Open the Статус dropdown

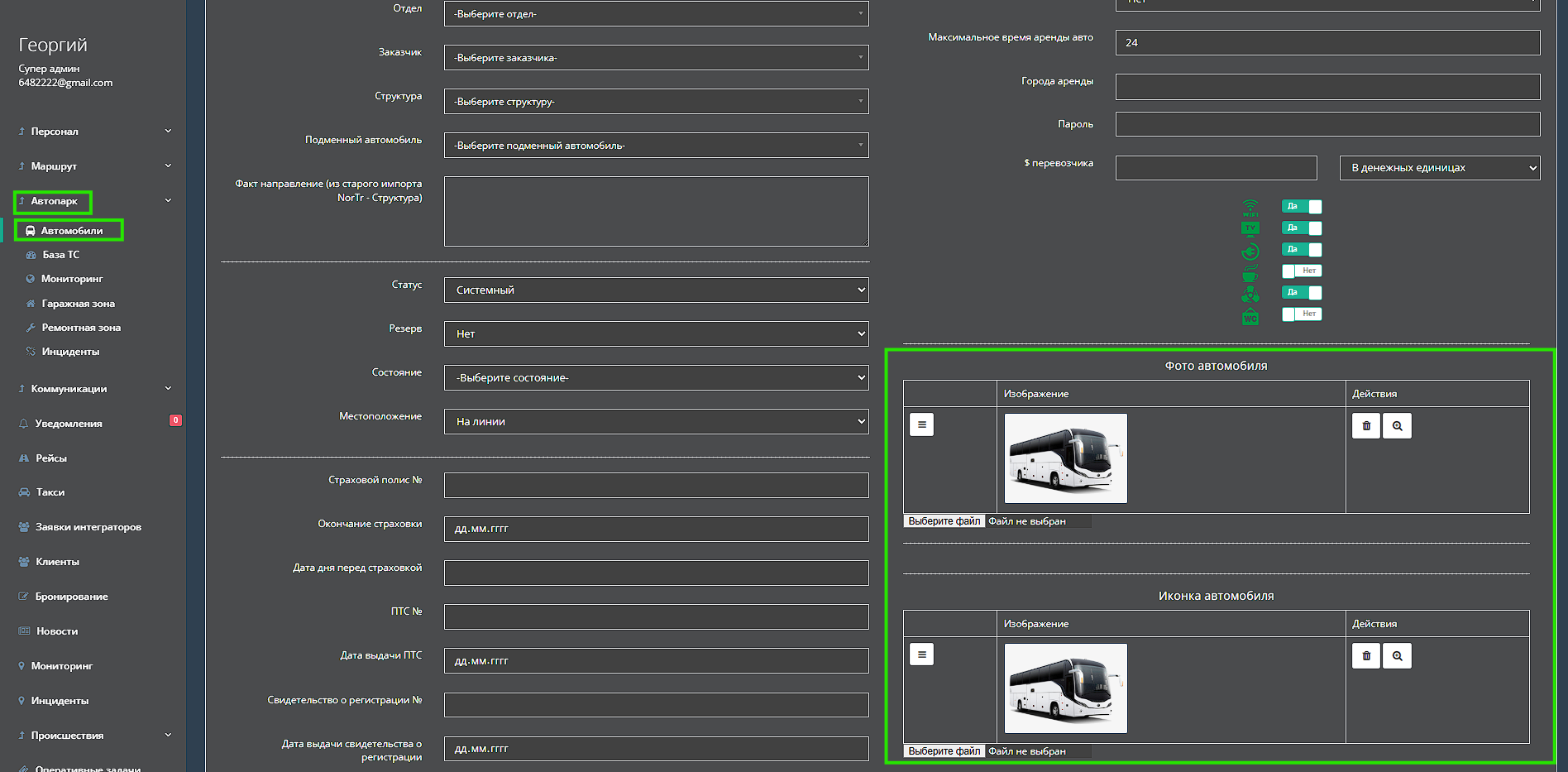pos(656,290)
